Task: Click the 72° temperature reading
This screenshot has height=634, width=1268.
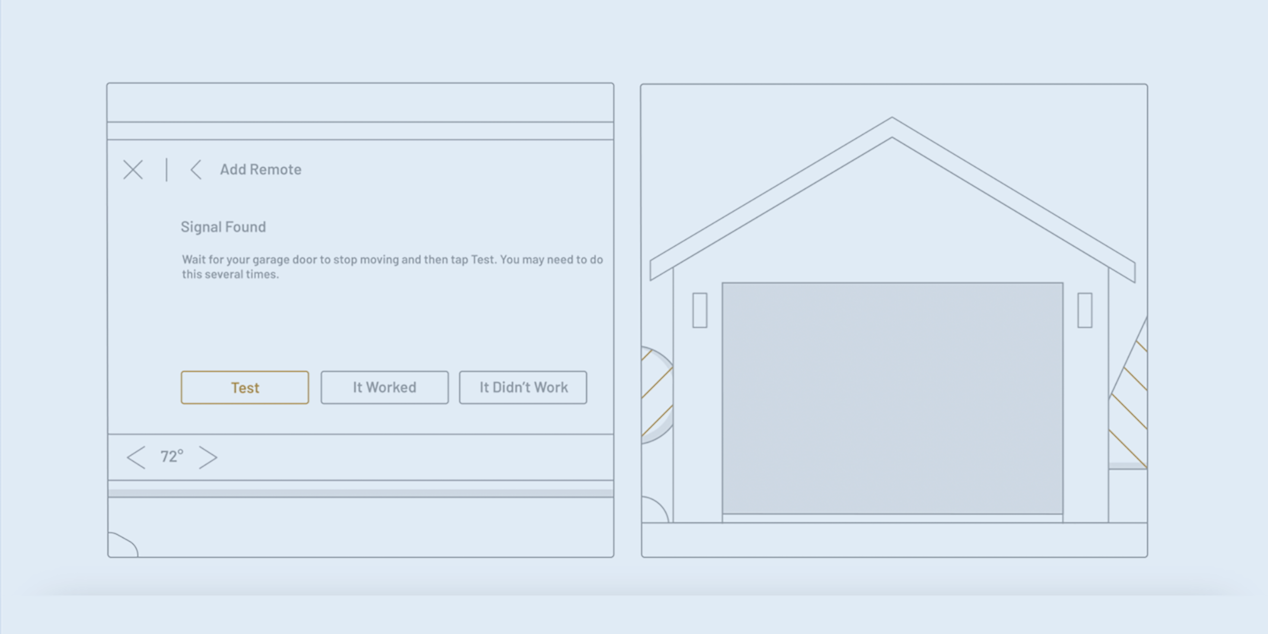Action: [x=172, y=457]
